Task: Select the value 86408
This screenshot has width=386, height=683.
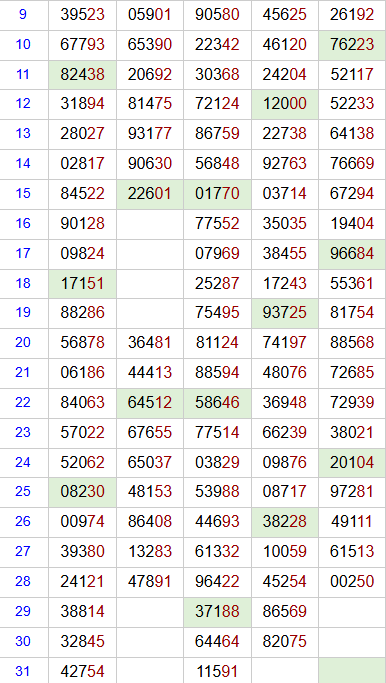Action: coord(149,521)
